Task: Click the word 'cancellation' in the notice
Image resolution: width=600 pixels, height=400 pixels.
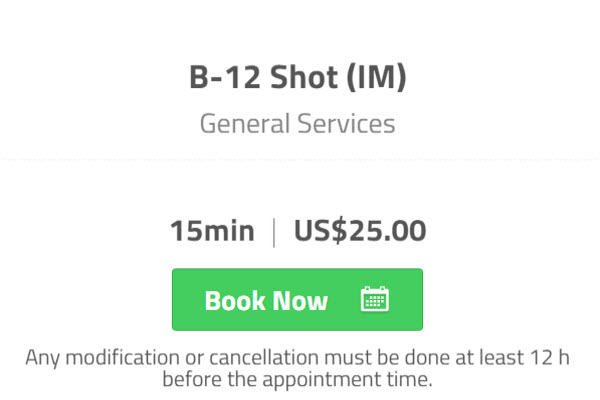Action: coord(264,358)
